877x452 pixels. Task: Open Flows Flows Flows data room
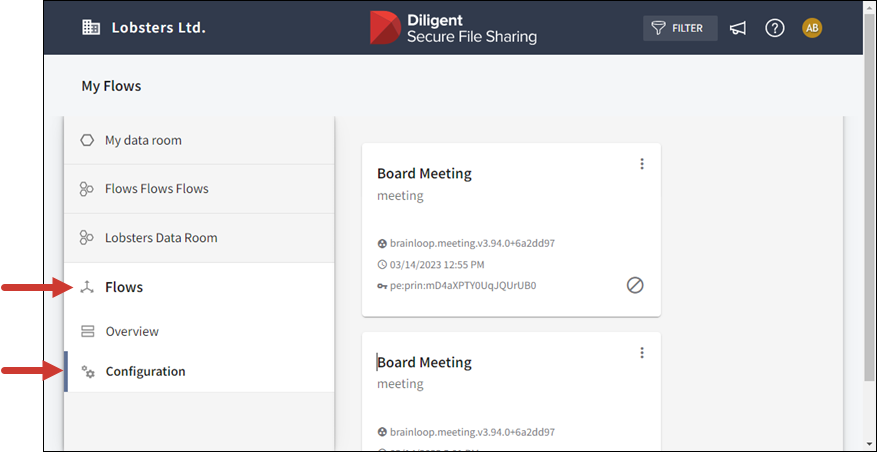(156, 189)
